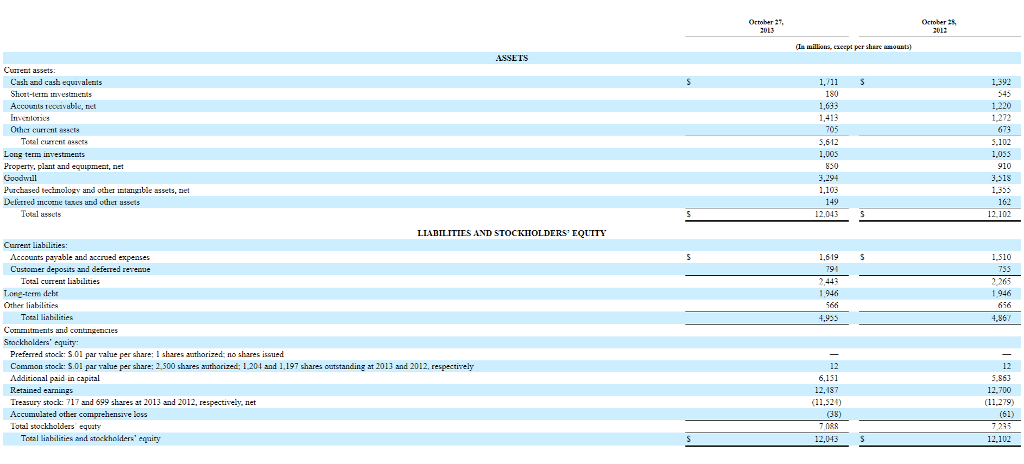Click "Customer deposits and deferred revenue" label

pos(80,269)
